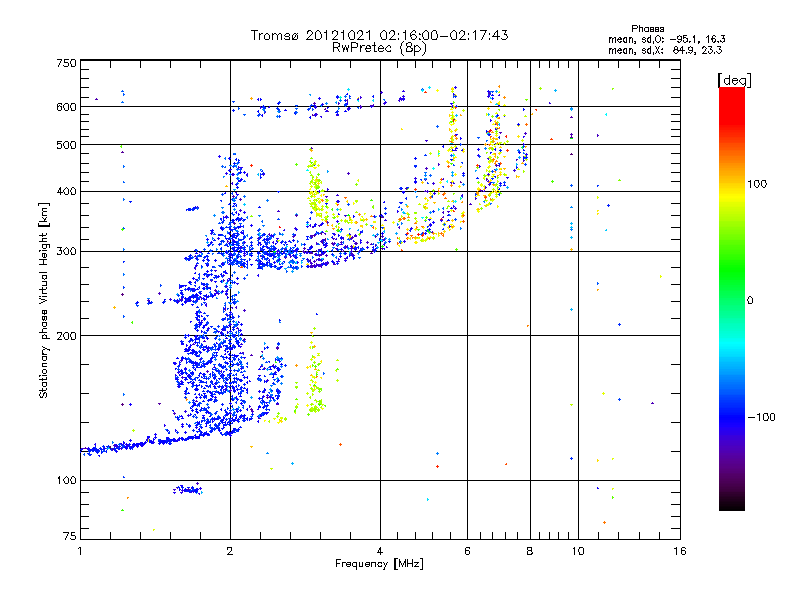
Task: Click the rainbow phase colorbar
Action: [x=732, y=298]
